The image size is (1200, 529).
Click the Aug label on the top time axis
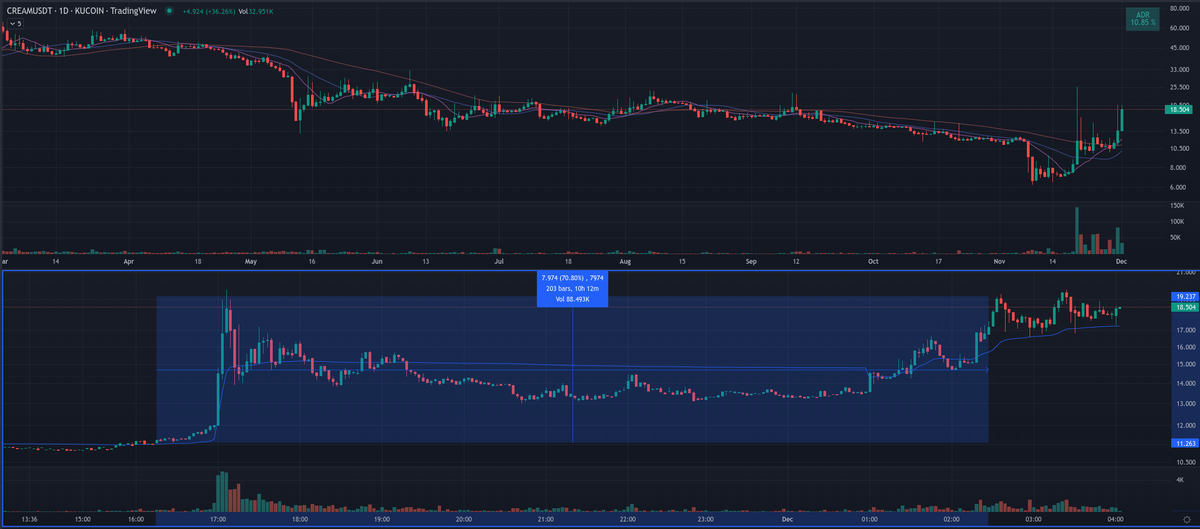coord(625,260)
